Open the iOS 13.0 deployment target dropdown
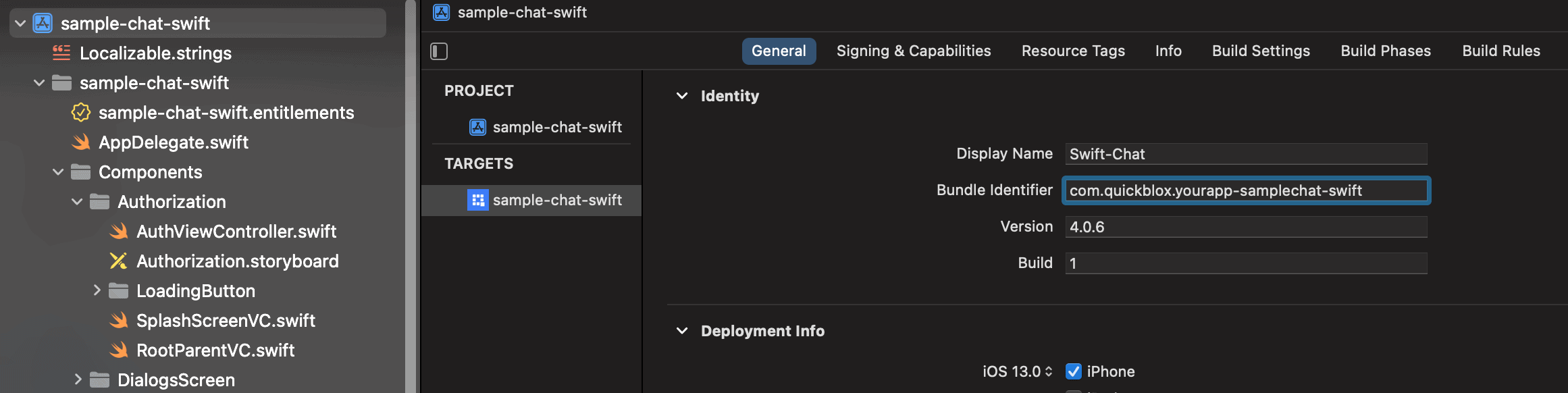The image size is (1568, 393). pos(1018,371)
